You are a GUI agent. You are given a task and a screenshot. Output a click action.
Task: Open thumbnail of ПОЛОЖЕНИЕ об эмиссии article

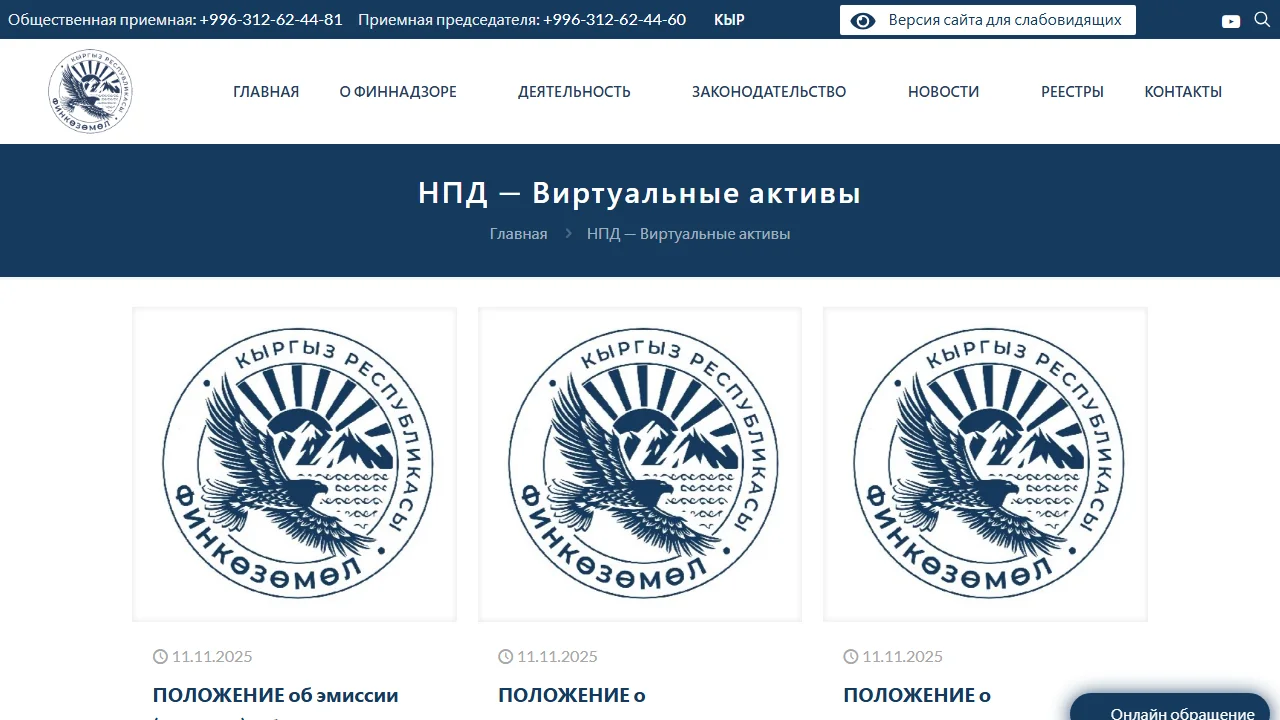click(x=294, y=464)
